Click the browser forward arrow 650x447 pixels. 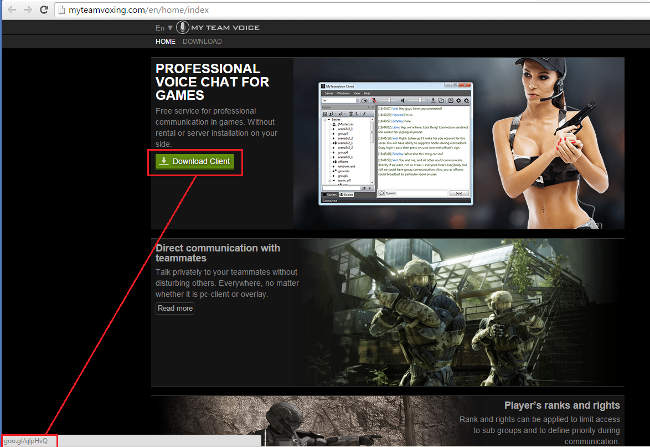point(28,10)
